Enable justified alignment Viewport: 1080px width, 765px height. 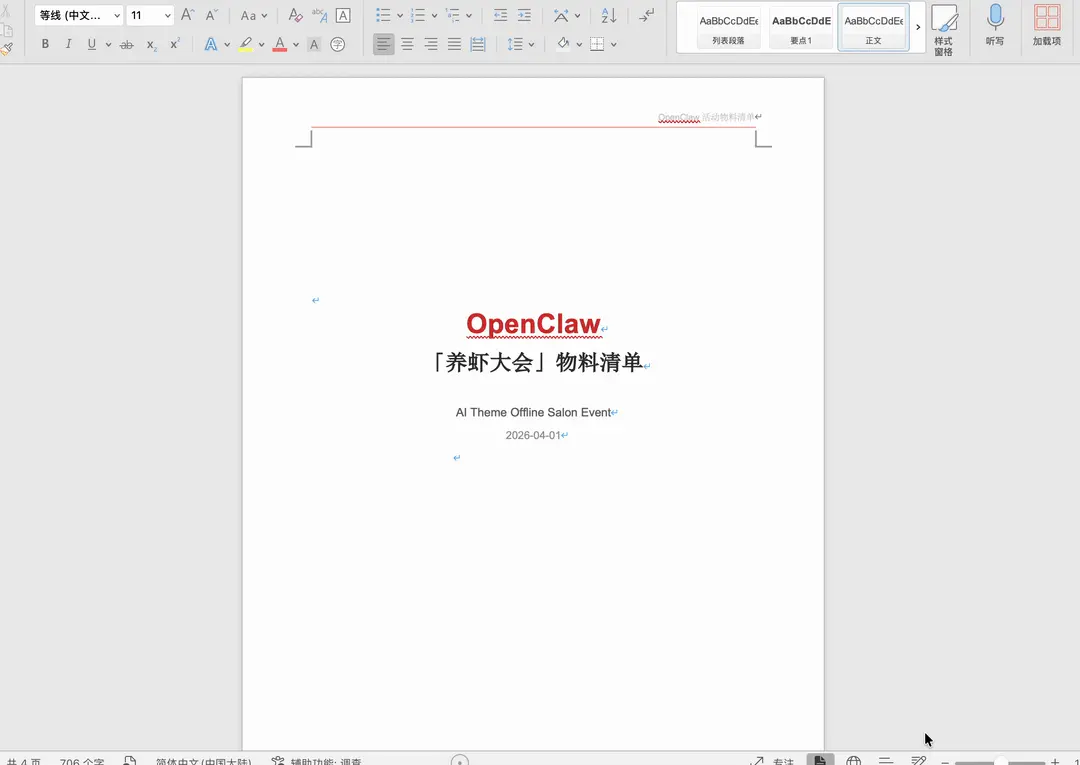[x=453, y=44]
